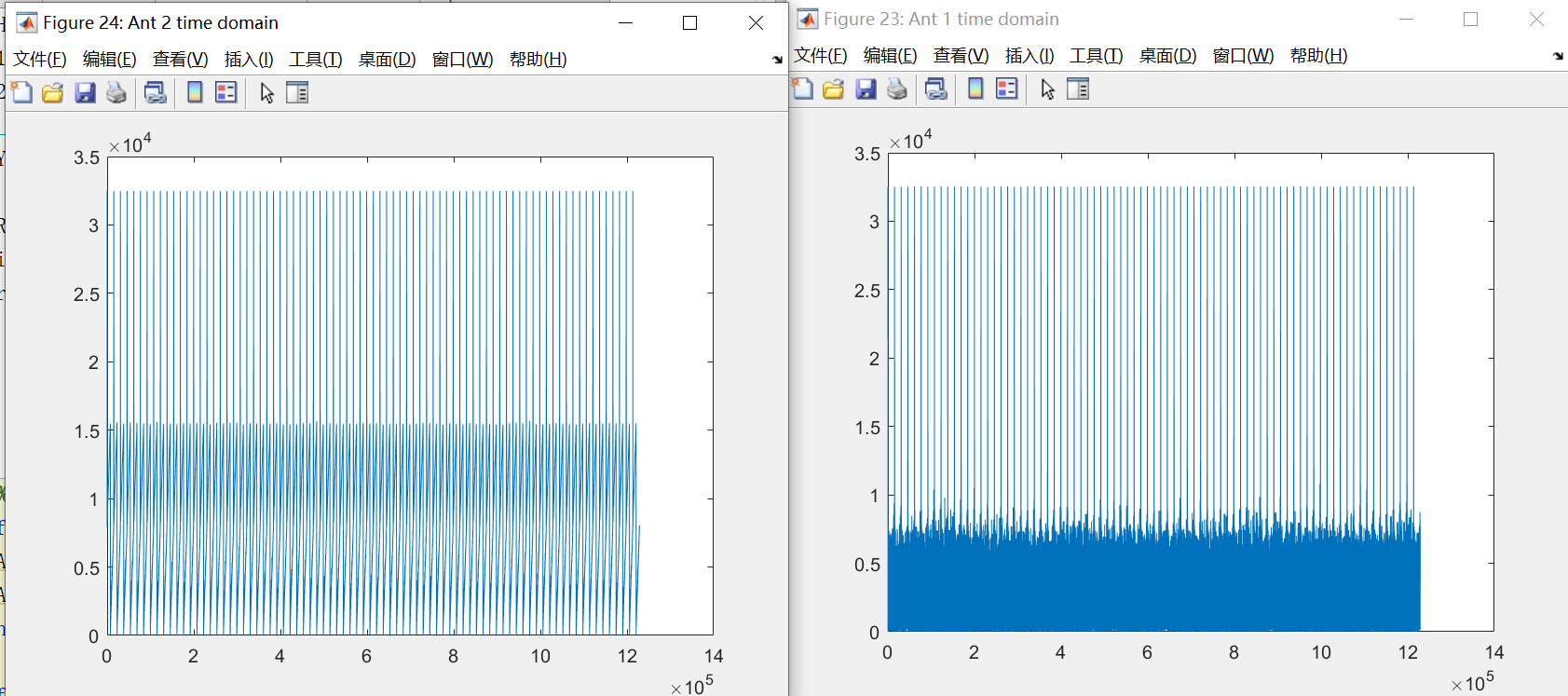The image size is (1568, 696).
Task: Maximize the Figure 23 window
Action: tap(1470, 19)
